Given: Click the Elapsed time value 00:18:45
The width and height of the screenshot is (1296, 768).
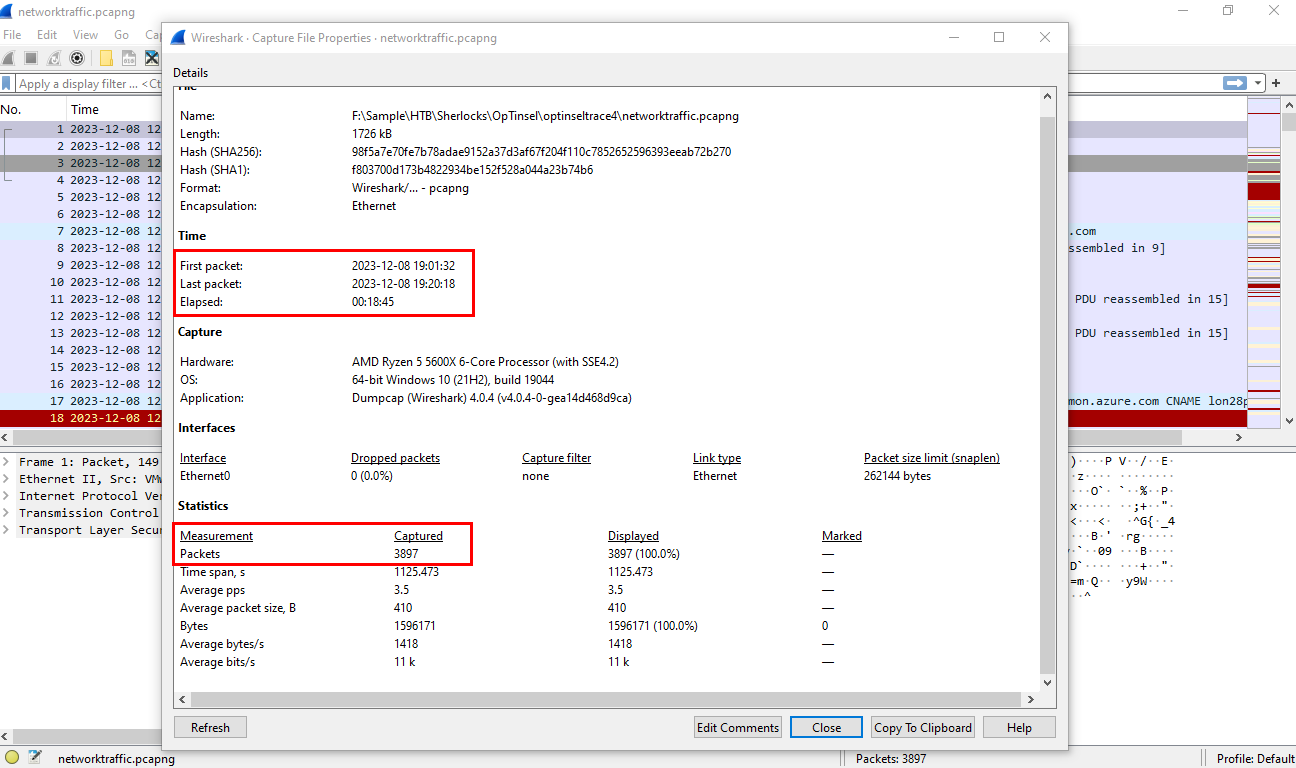Looking at the screenshot, I should coord(372,302).
